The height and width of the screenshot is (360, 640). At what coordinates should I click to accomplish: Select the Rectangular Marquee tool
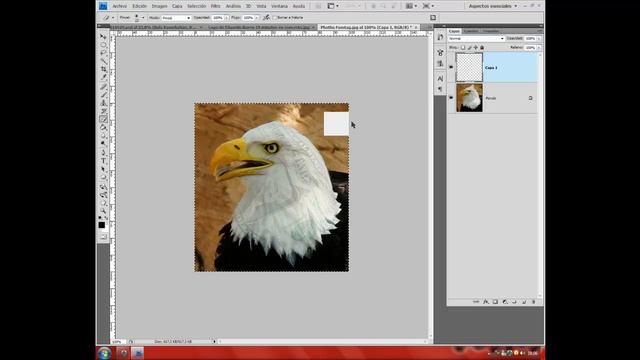103,44
